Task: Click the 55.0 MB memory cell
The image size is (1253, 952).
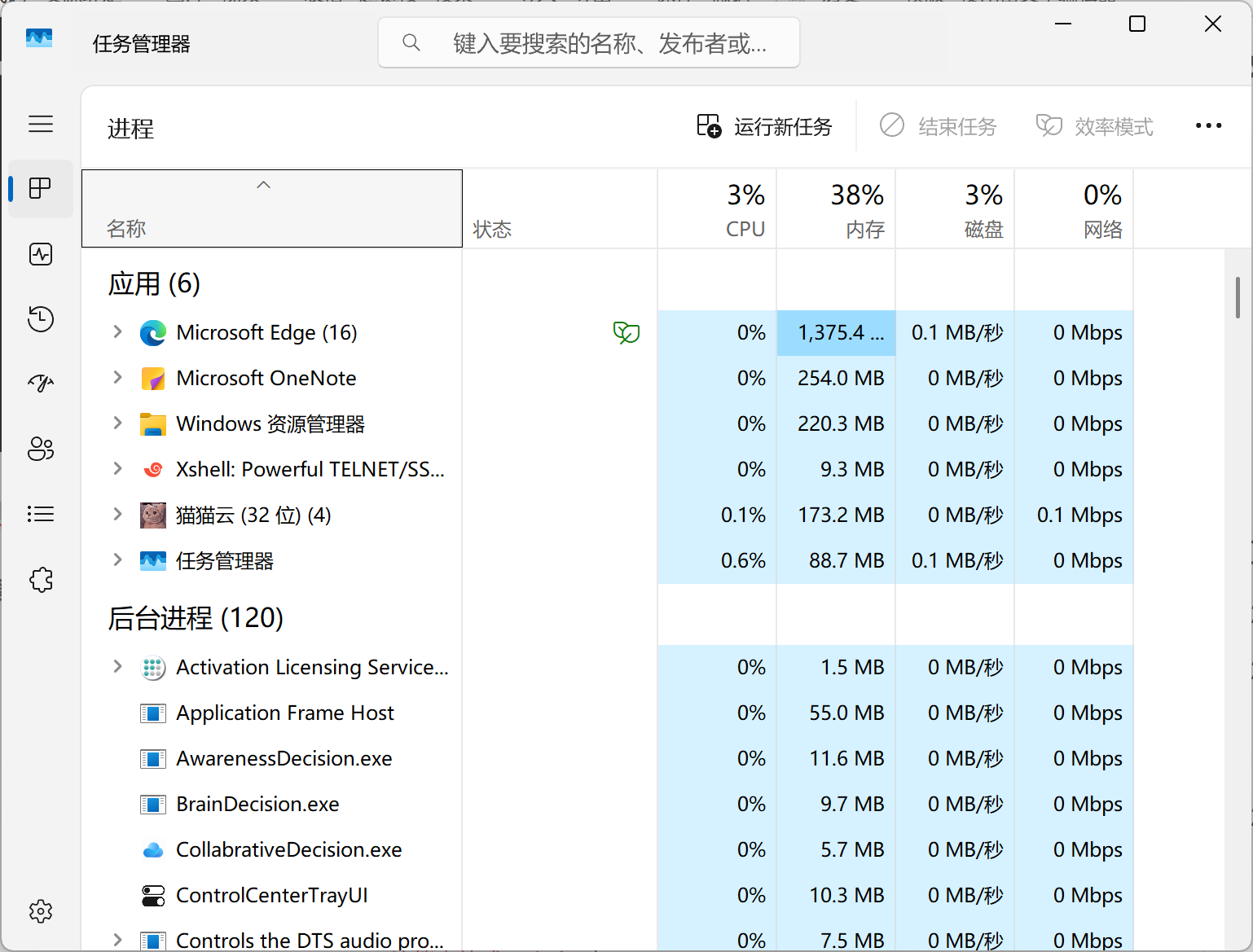Action: pyautogui.click(x=836, y=713)
